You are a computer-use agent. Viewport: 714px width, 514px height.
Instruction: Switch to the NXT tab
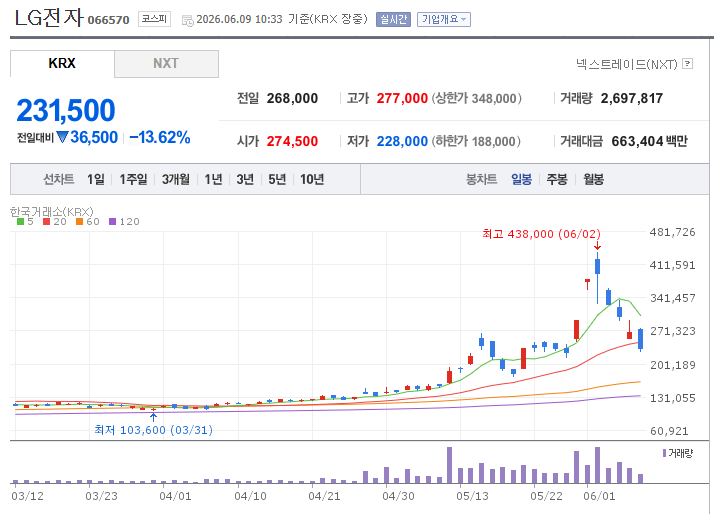166,63
